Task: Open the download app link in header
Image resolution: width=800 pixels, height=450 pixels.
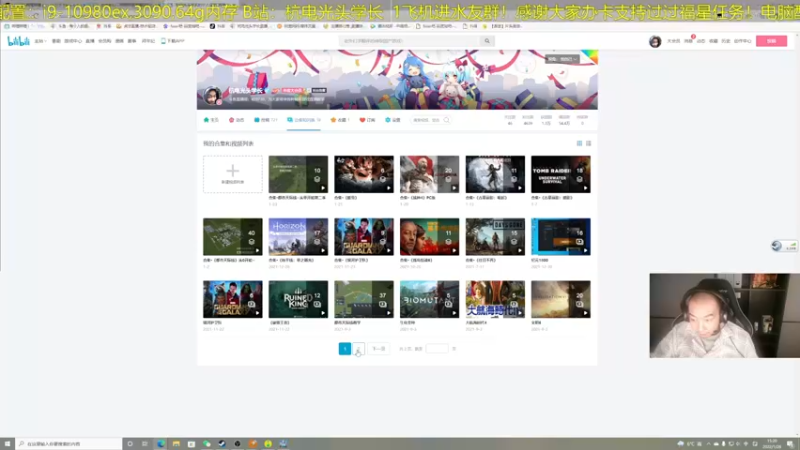Action: [x=172, y=41]
